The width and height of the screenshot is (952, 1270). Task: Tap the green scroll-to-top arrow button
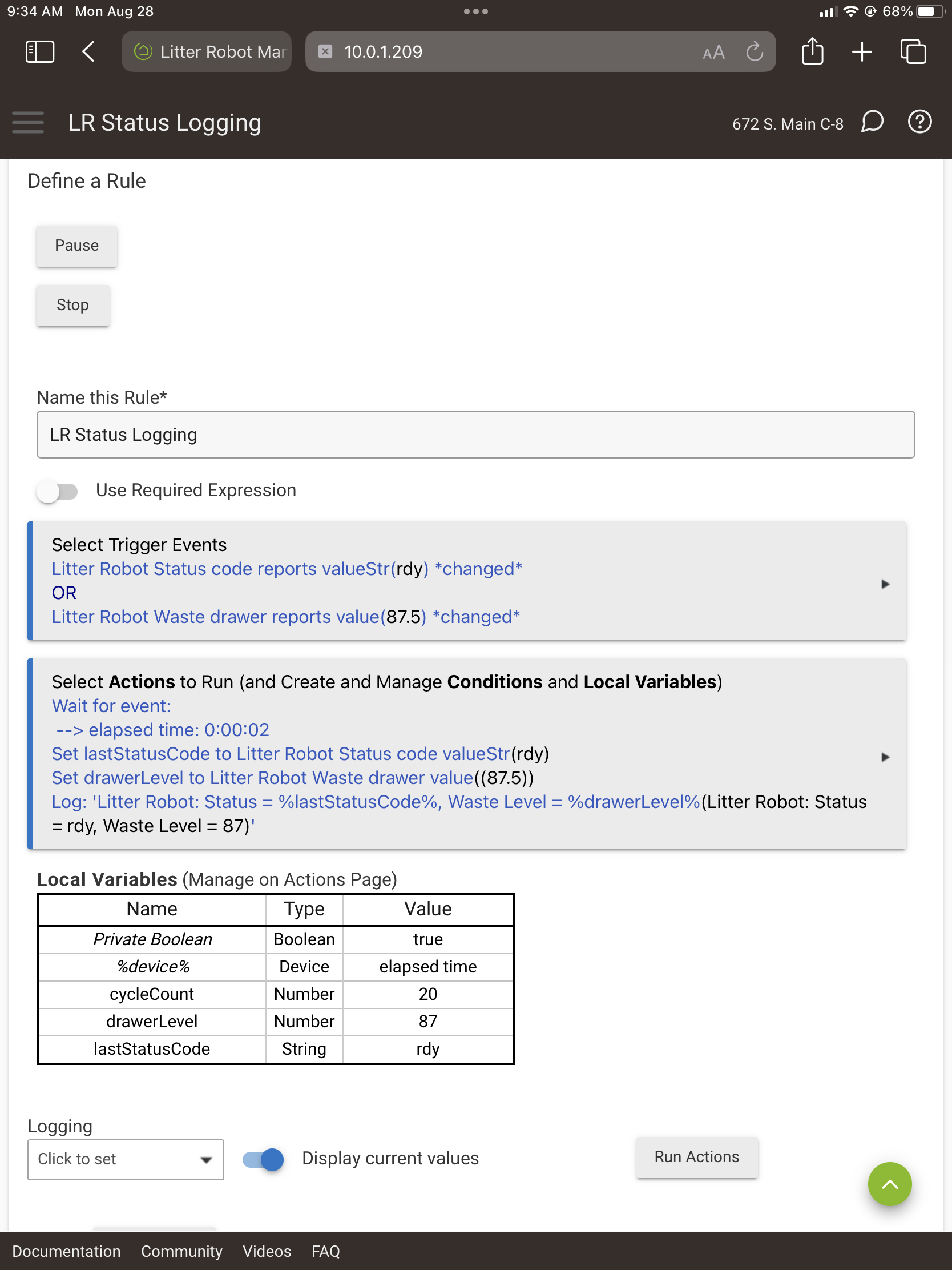tap(889, 1184)
